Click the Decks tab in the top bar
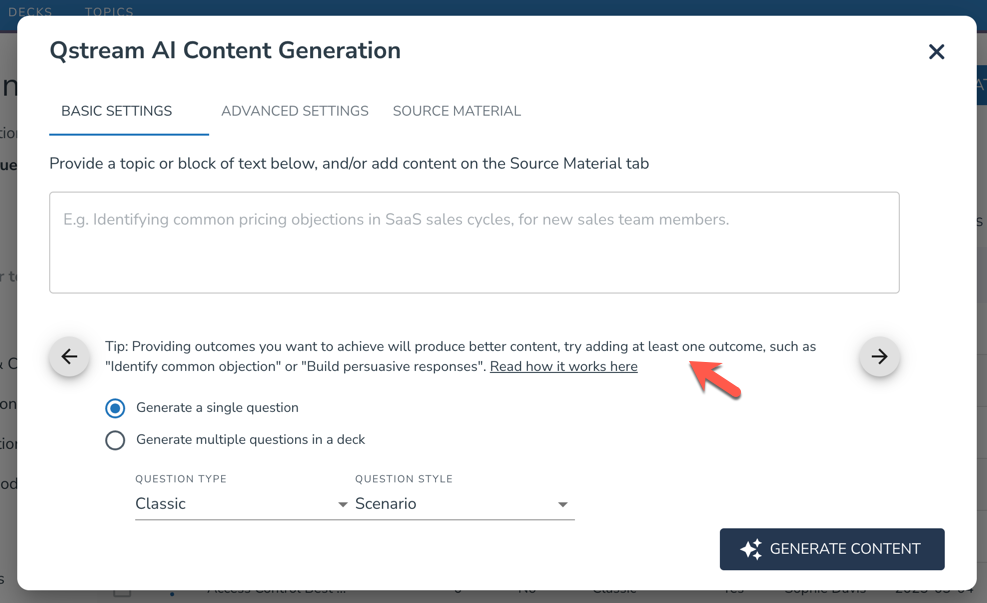This screenshot has height=603, width=987. [x=30, y=11]
